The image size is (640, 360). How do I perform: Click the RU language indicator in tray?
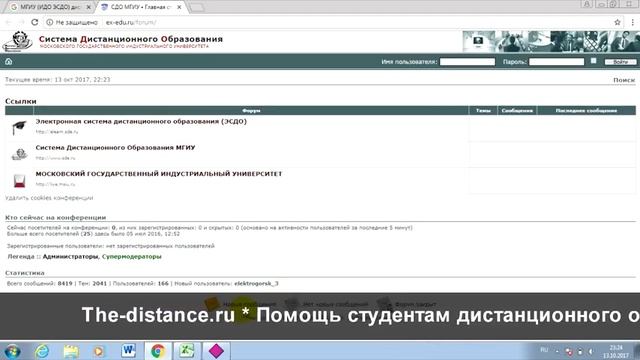coord(544,350)
